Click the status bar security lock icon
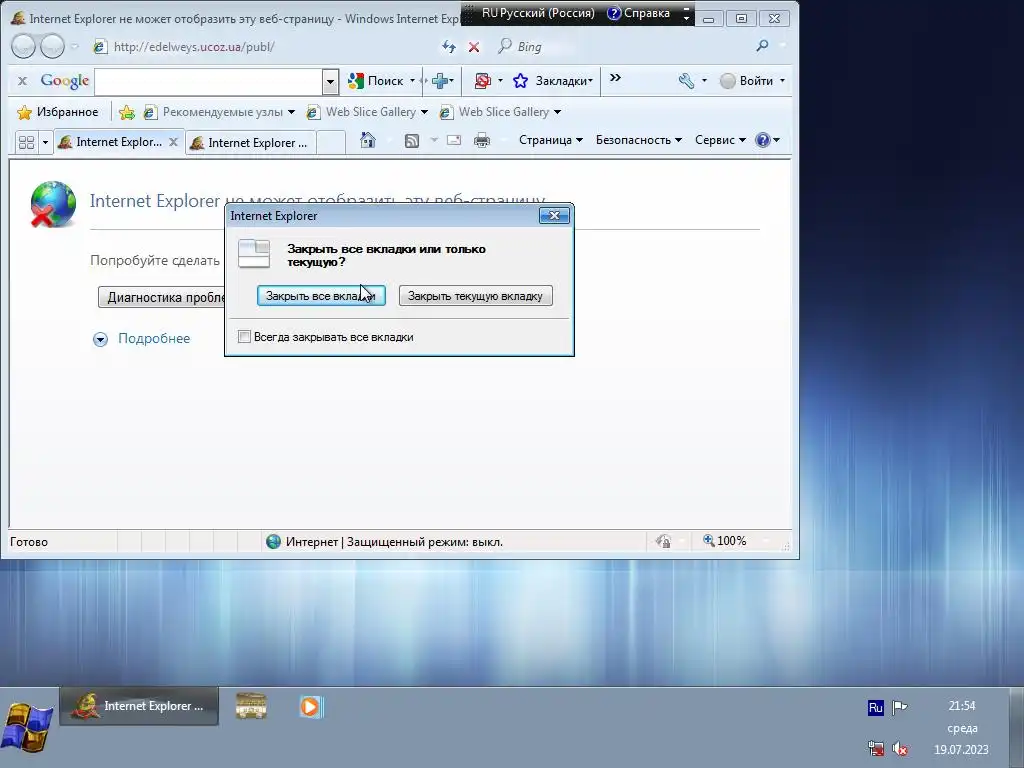Screen dimensions: 1024x768 [663, 541]
